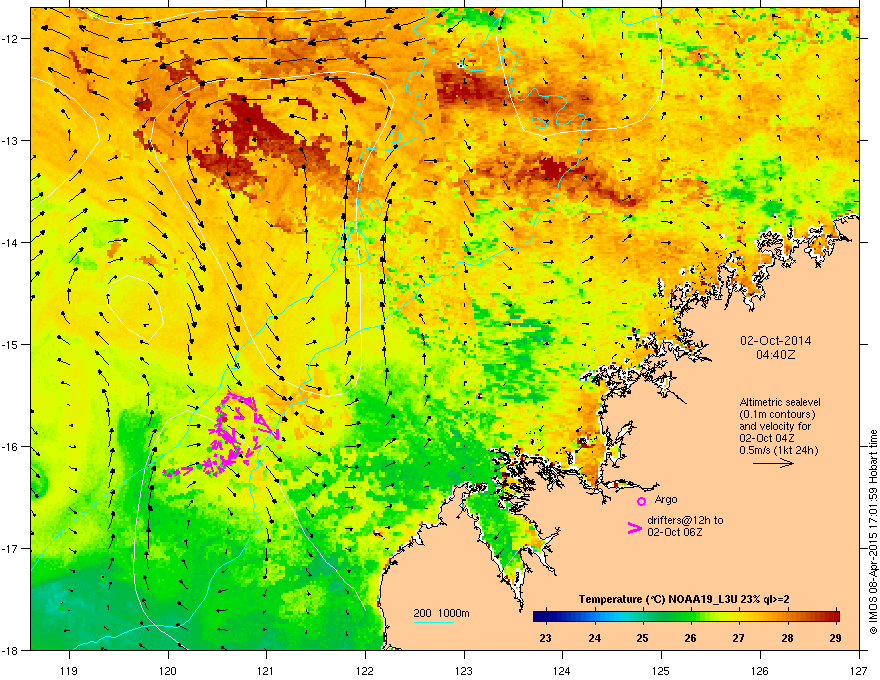Click the longitude axis label 121

[266, 670]
